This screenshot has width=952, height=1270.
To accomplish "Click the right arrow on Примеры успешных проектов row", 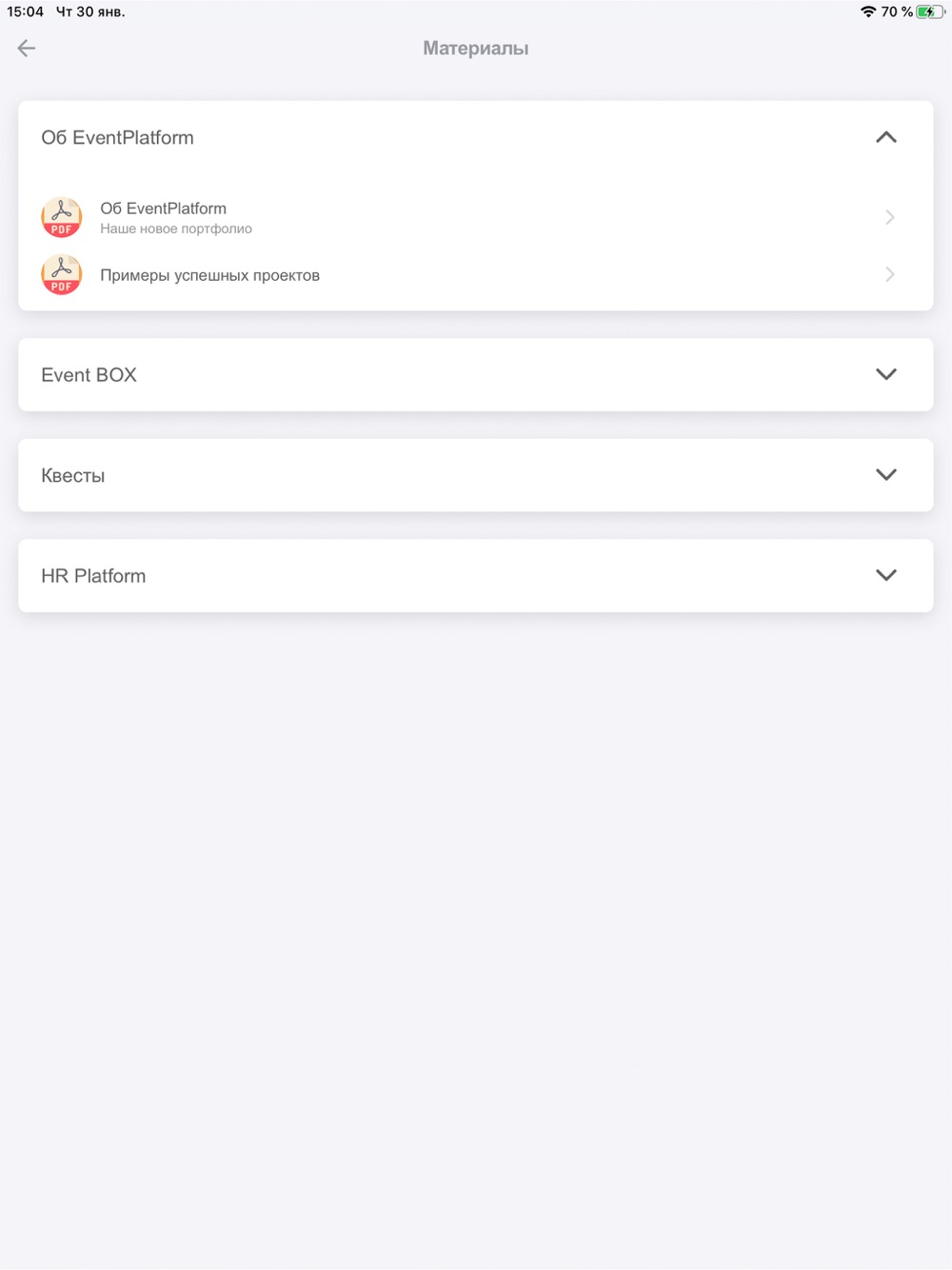I will 890,274.
